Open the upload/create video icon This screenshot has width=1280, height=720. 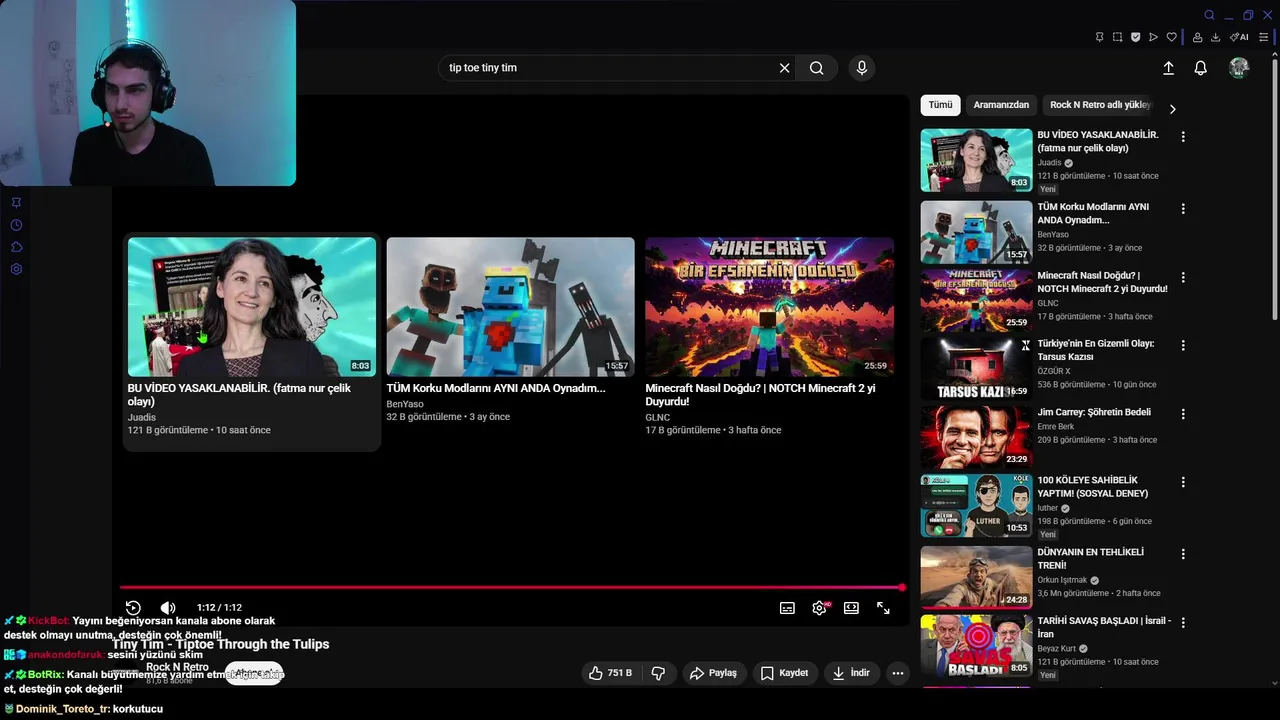click(x=1168, y=68)
